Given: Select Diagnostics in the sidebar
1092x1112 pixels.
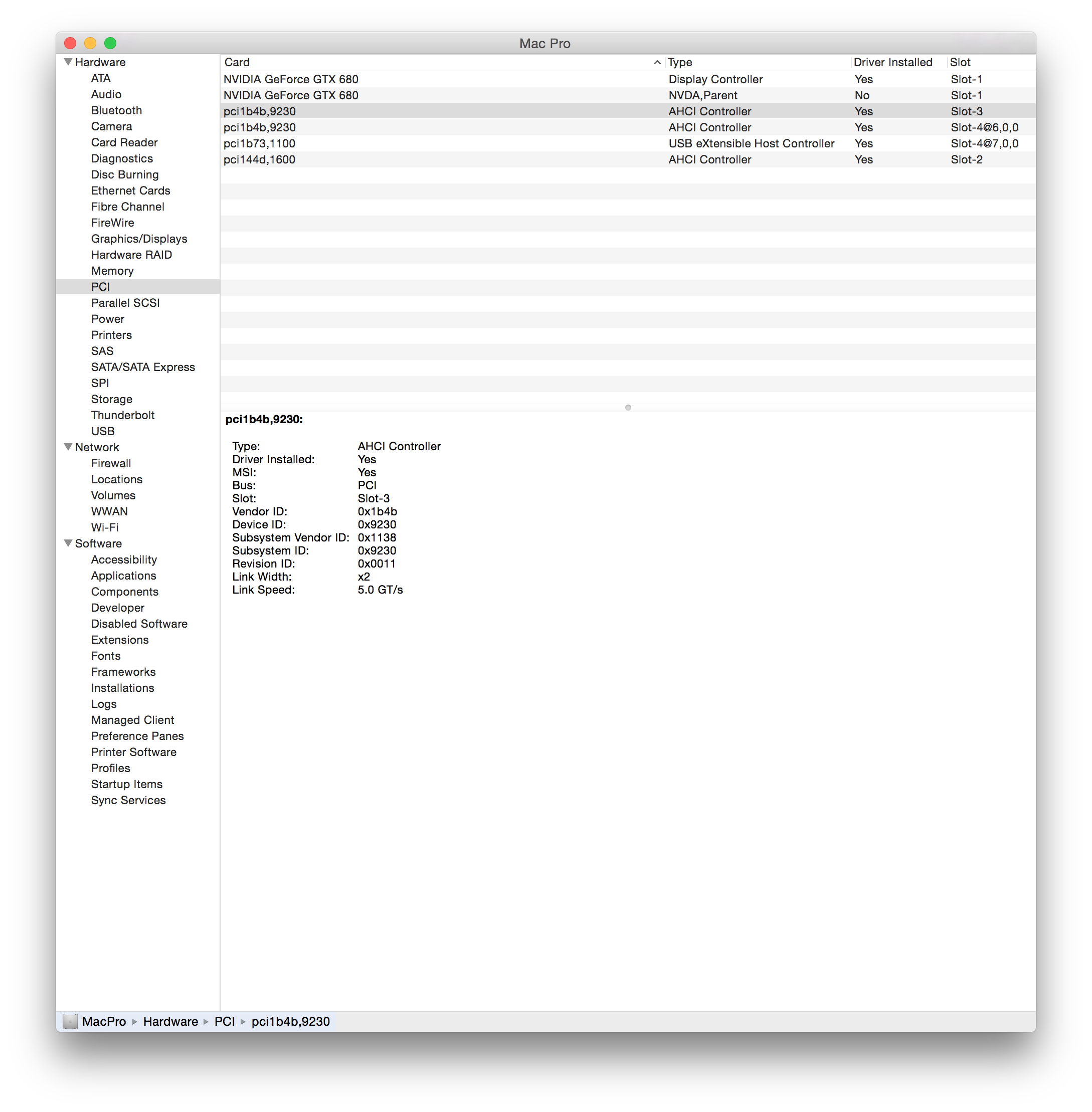Looking at the screenshot, I should 122,159.
